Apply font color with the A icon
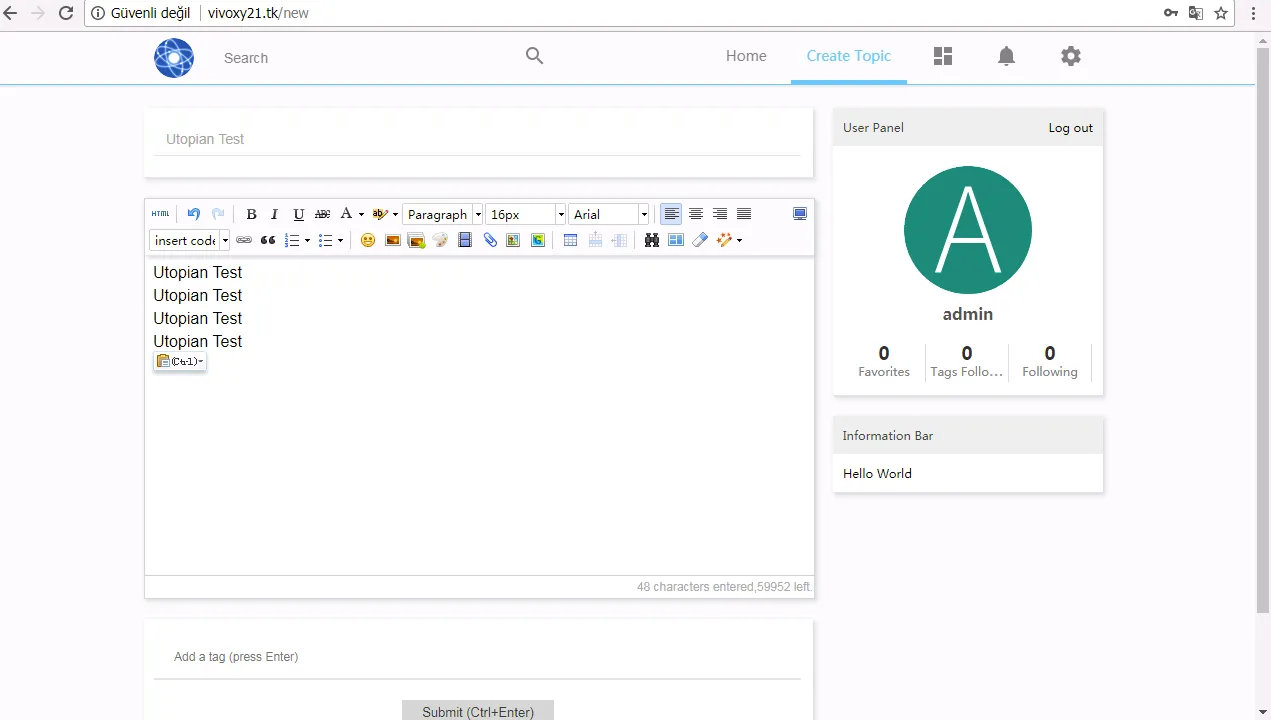Viewport: 1271px width, 720px height. click(x=346, y=214)
